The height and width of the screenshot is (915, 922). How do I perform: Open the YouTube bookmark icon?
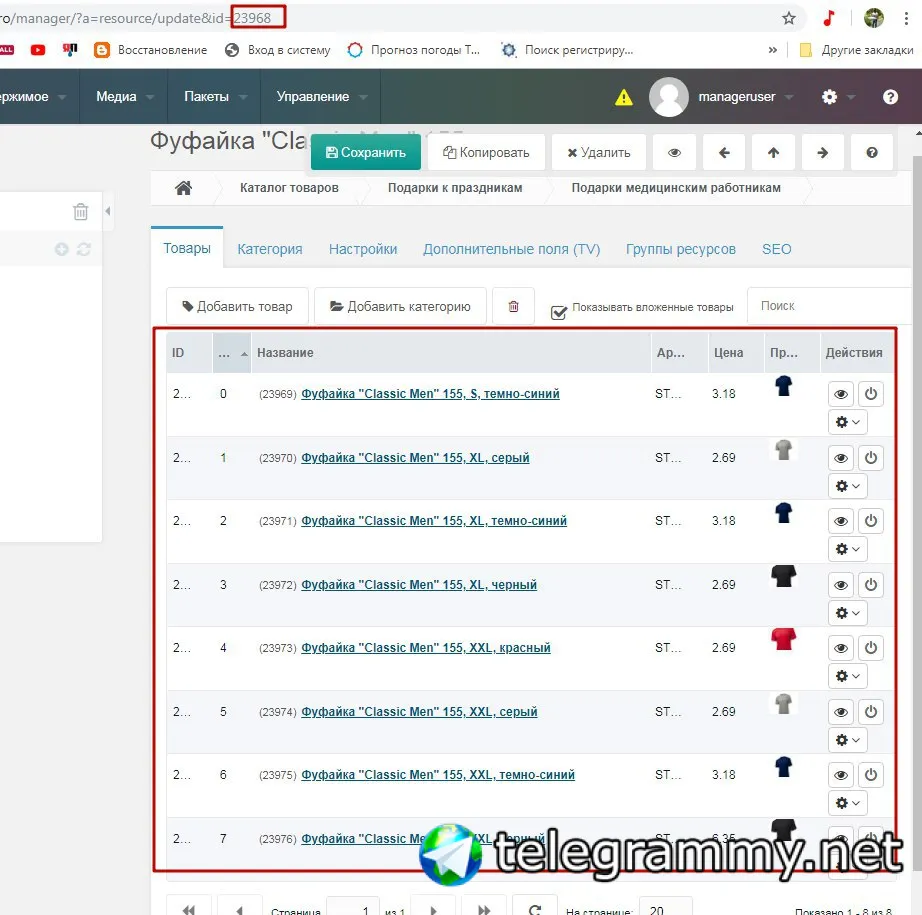click(x=38, y=50)
